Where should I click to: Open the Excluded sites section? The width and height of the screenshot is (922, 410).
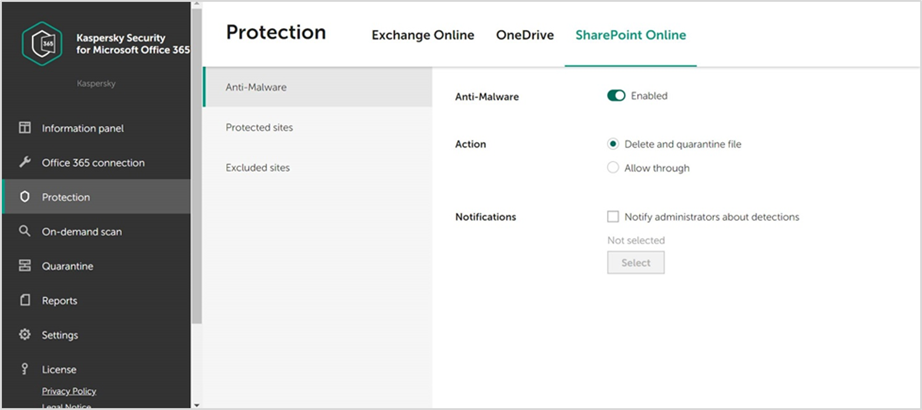[x=258, y=167]
